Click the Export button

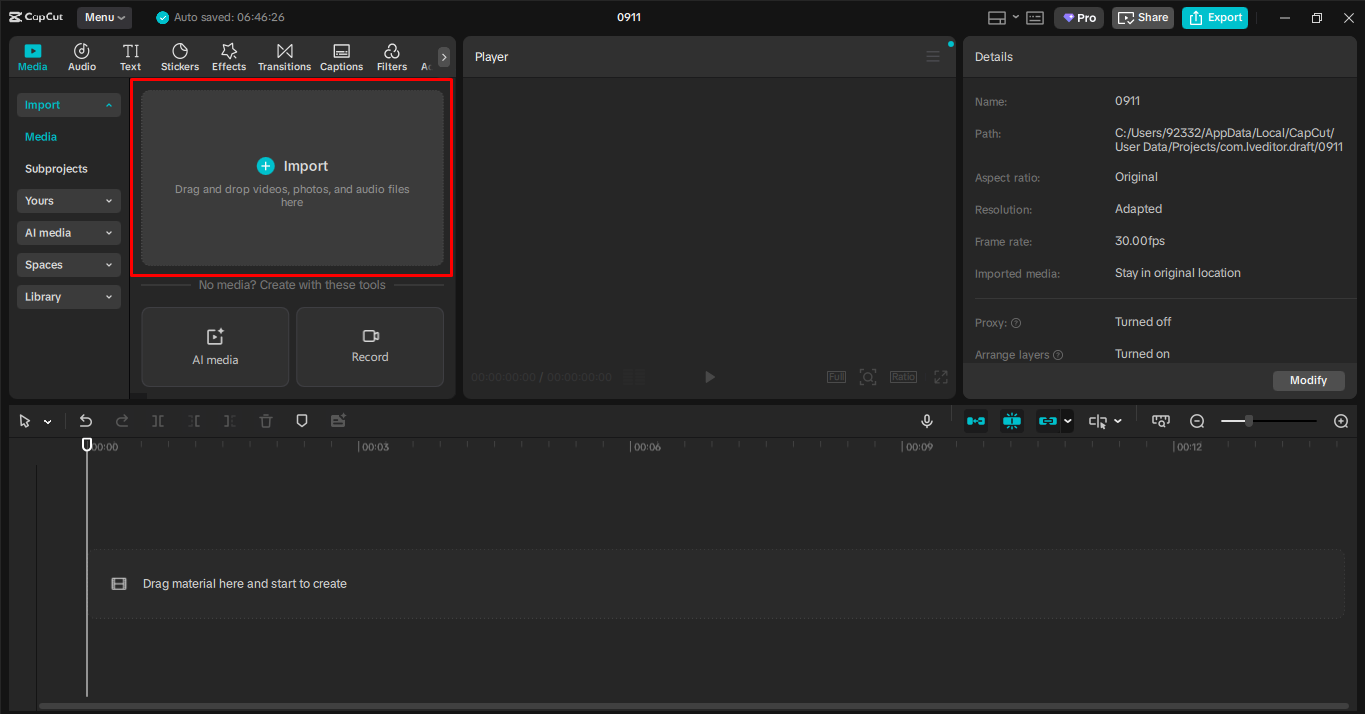[x=1214, y=17]
